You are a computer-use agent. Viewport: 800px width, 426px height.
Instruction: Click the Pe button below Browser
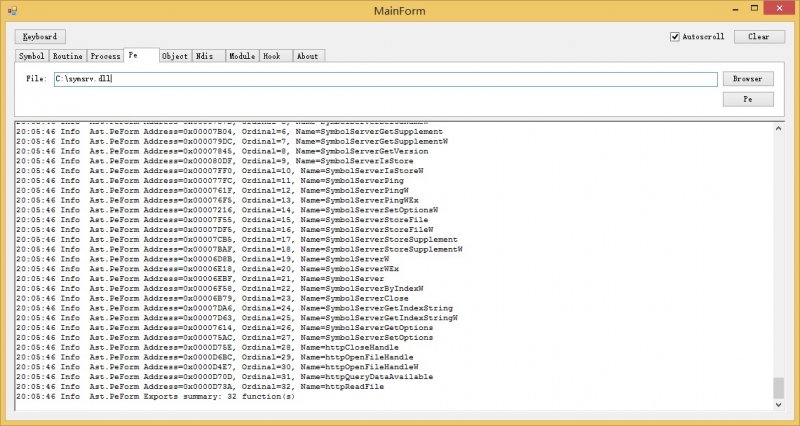[748, 99]
